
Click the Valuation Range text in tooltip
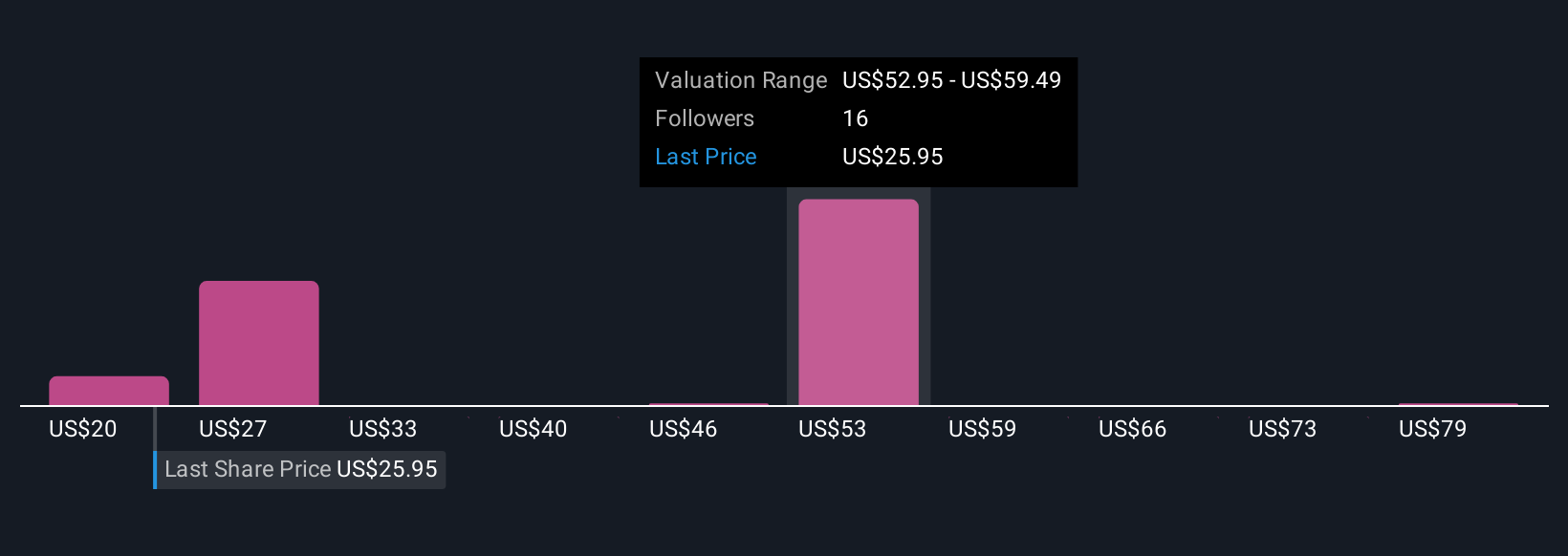coord(741,80)
